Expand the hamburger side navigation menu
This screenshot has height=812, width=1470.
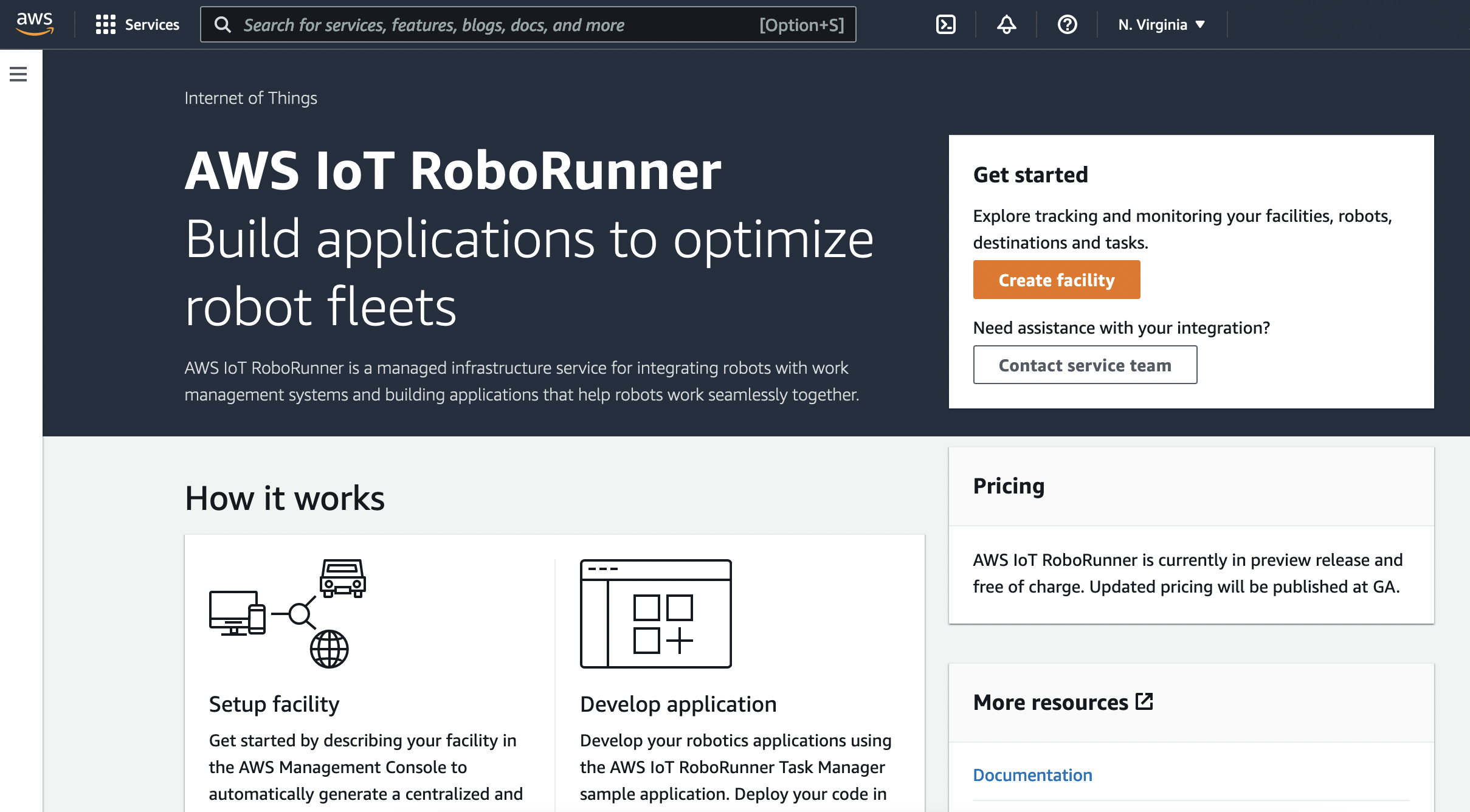click(18, 74)
